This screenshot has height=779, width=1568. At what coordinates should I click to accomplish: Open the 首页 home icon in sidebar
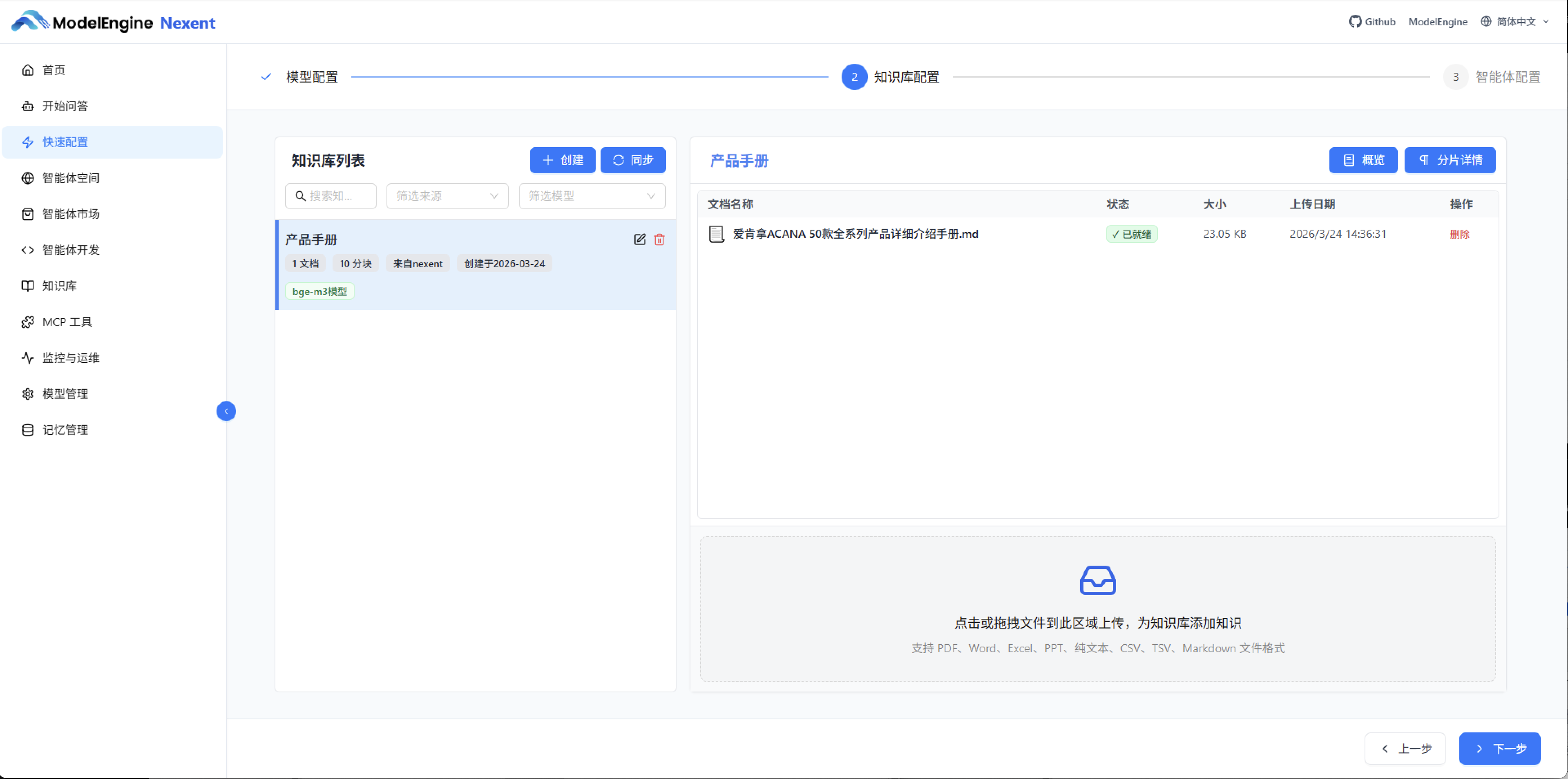(x=28, y=70)
